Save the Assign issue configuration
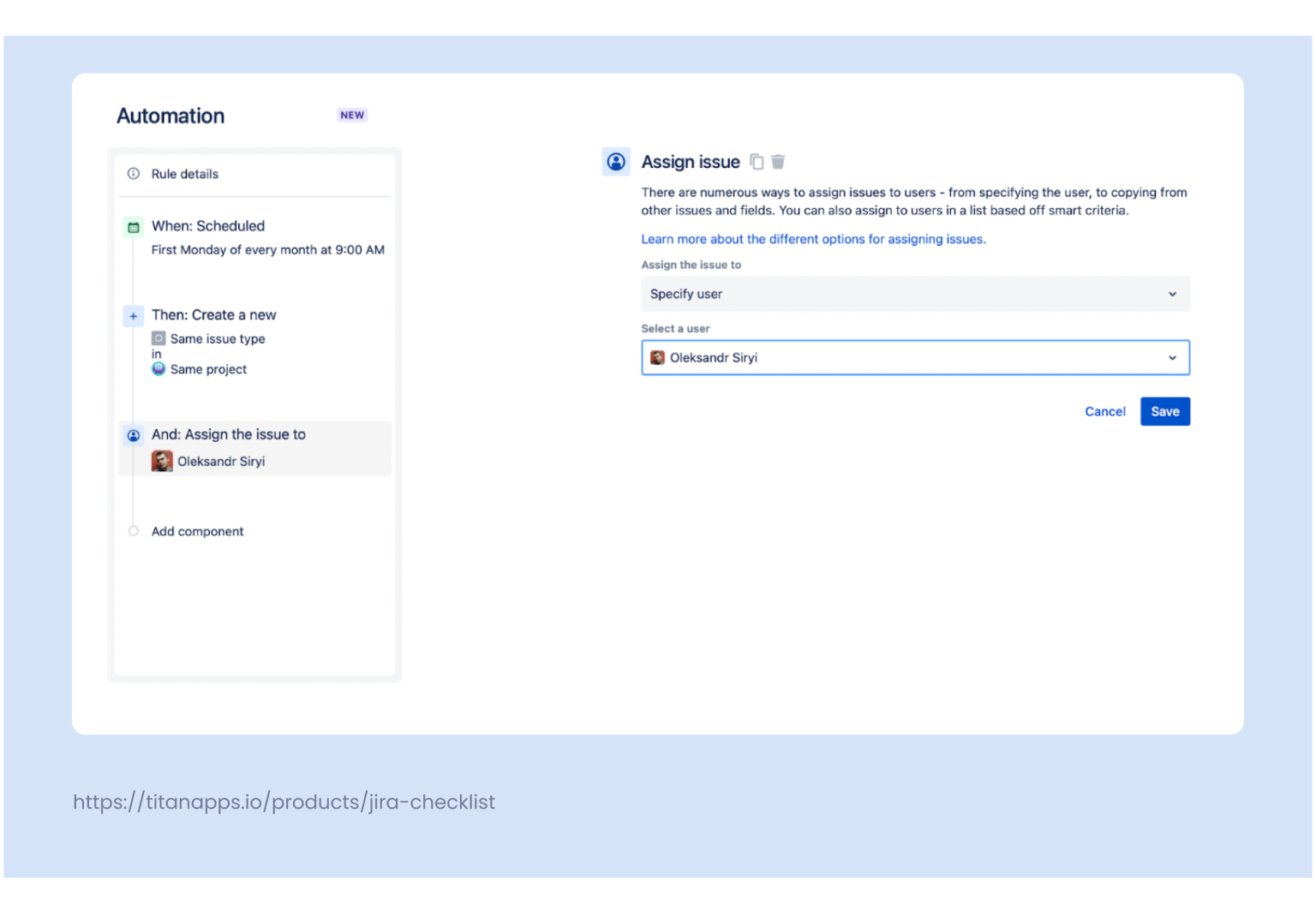 point(1164,411)
